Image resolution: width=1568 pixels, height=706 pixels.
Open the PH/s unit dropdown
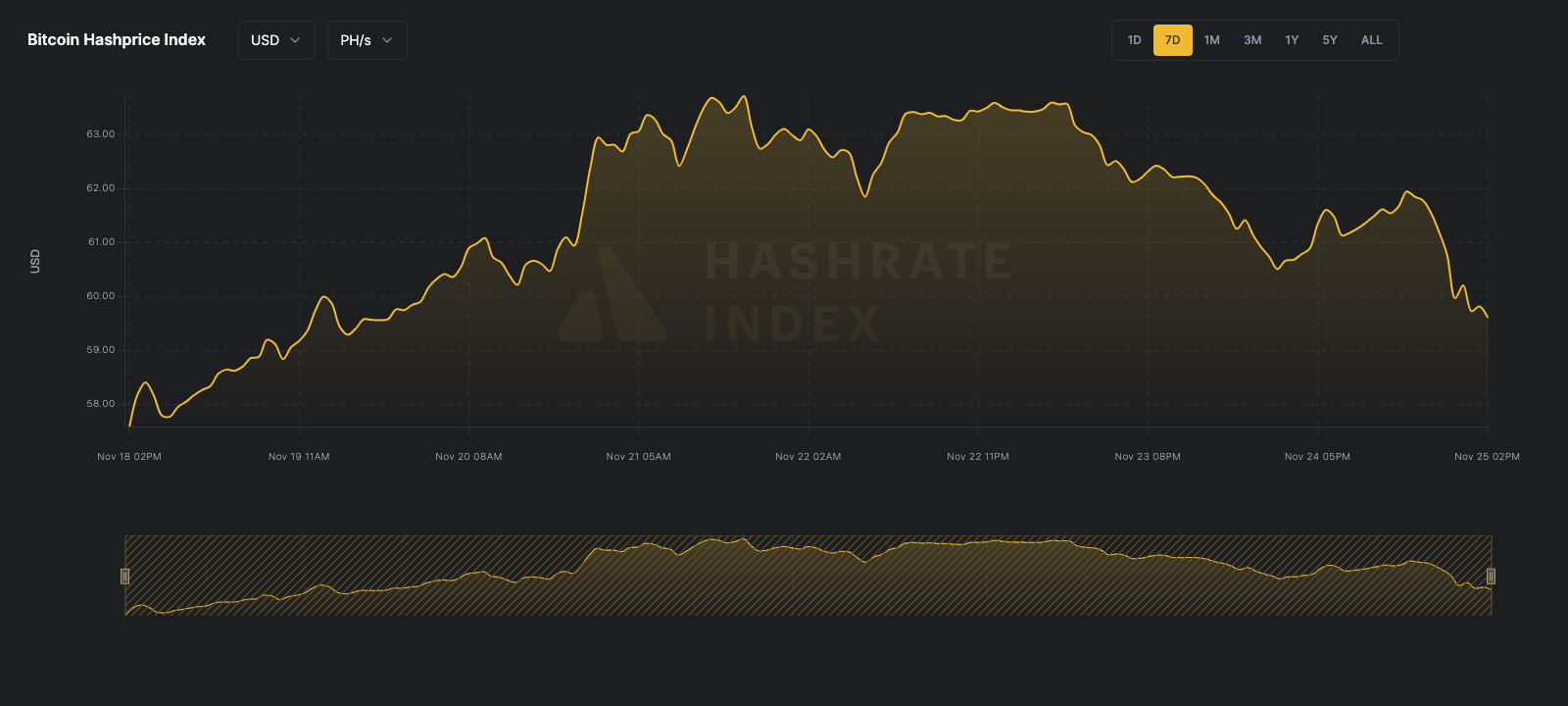pos(367,40)
